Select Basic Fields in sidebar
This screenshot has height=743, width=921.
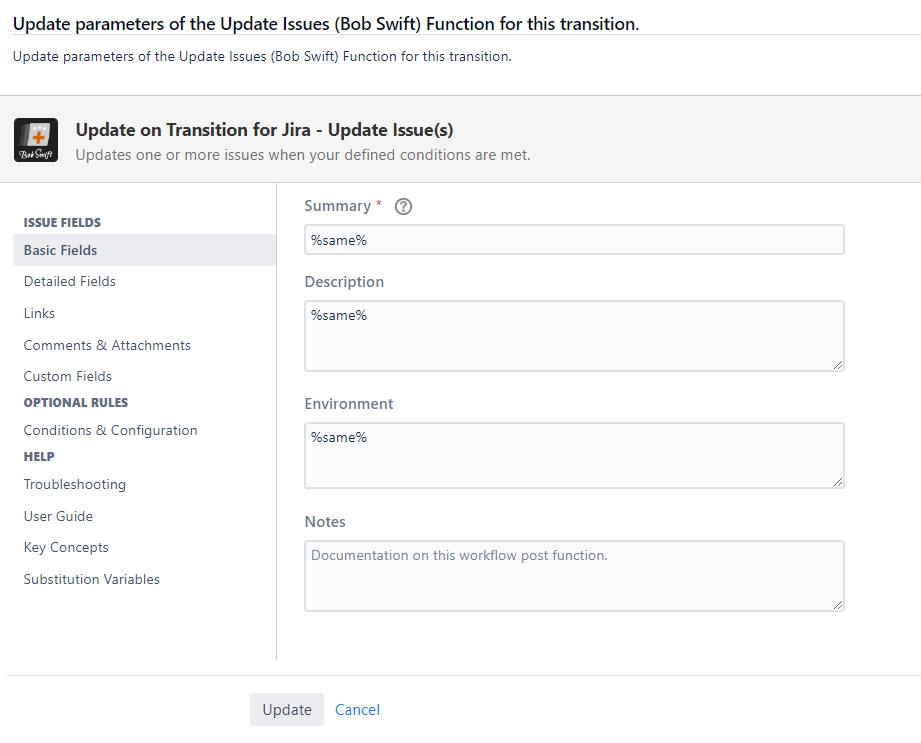click(144, 250)
